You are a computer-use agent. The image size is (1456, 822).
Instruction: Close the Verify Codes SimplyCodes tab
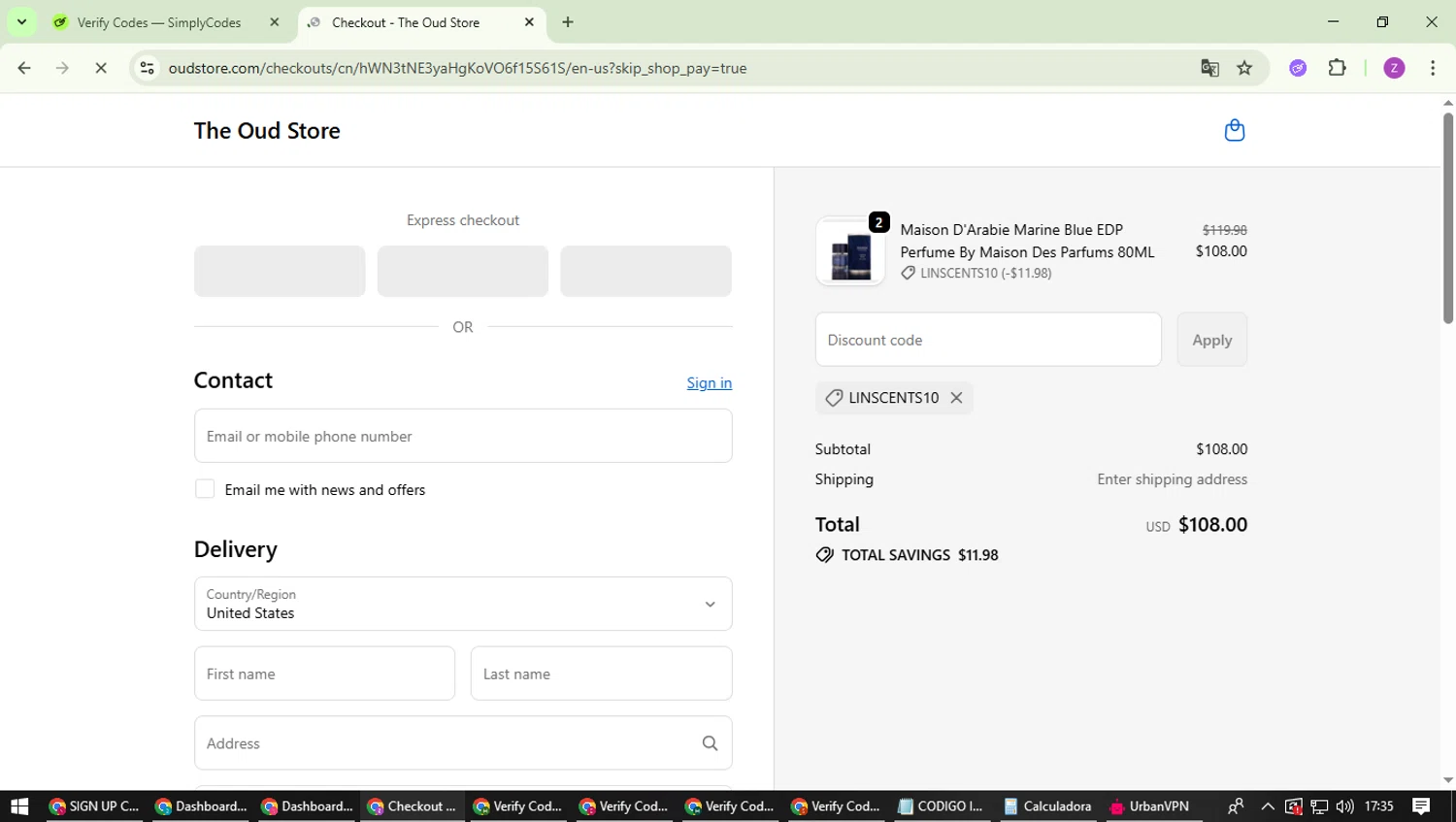pos(275,22)
